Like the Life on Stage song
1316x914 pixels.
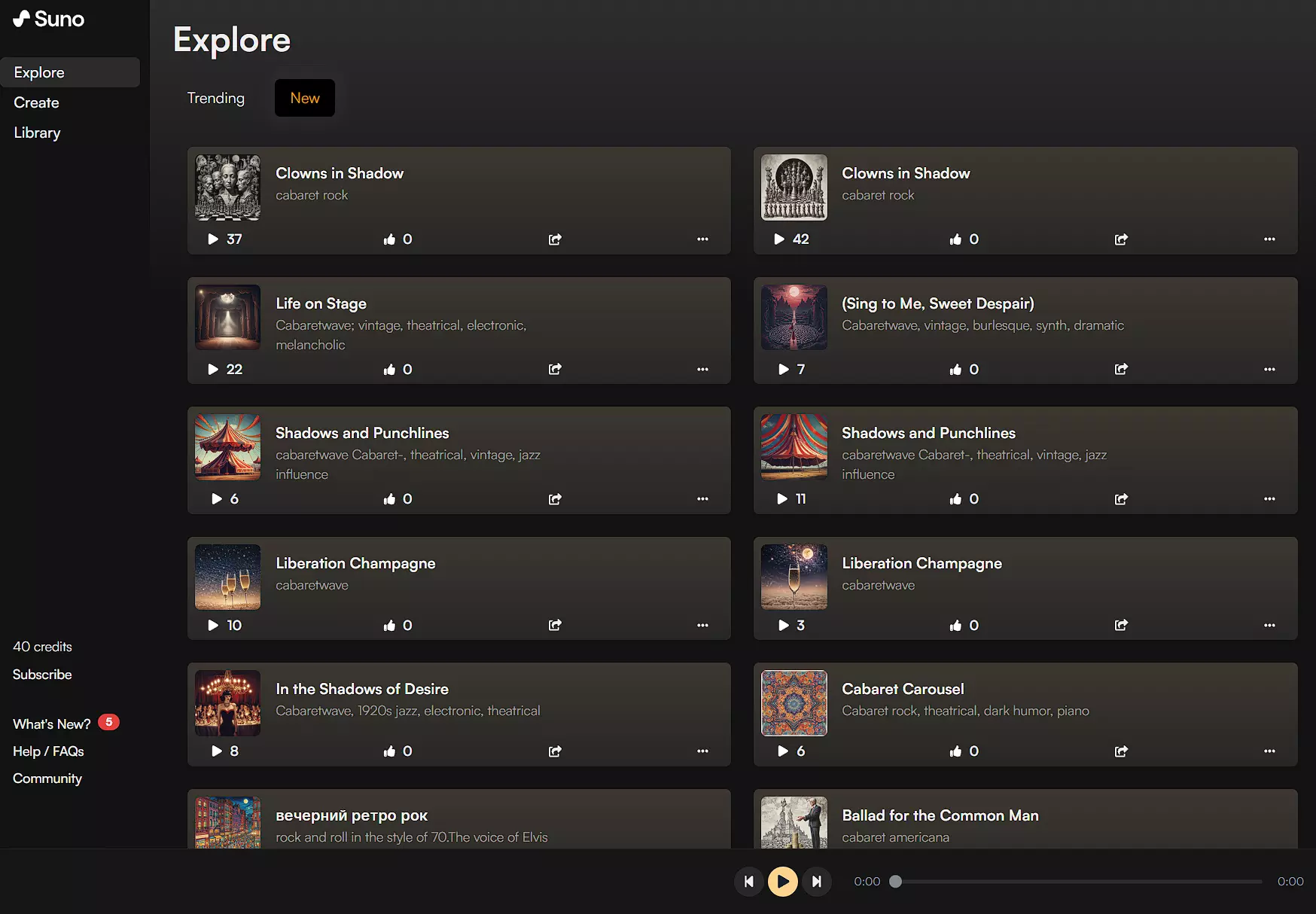(x=389, y=370)
